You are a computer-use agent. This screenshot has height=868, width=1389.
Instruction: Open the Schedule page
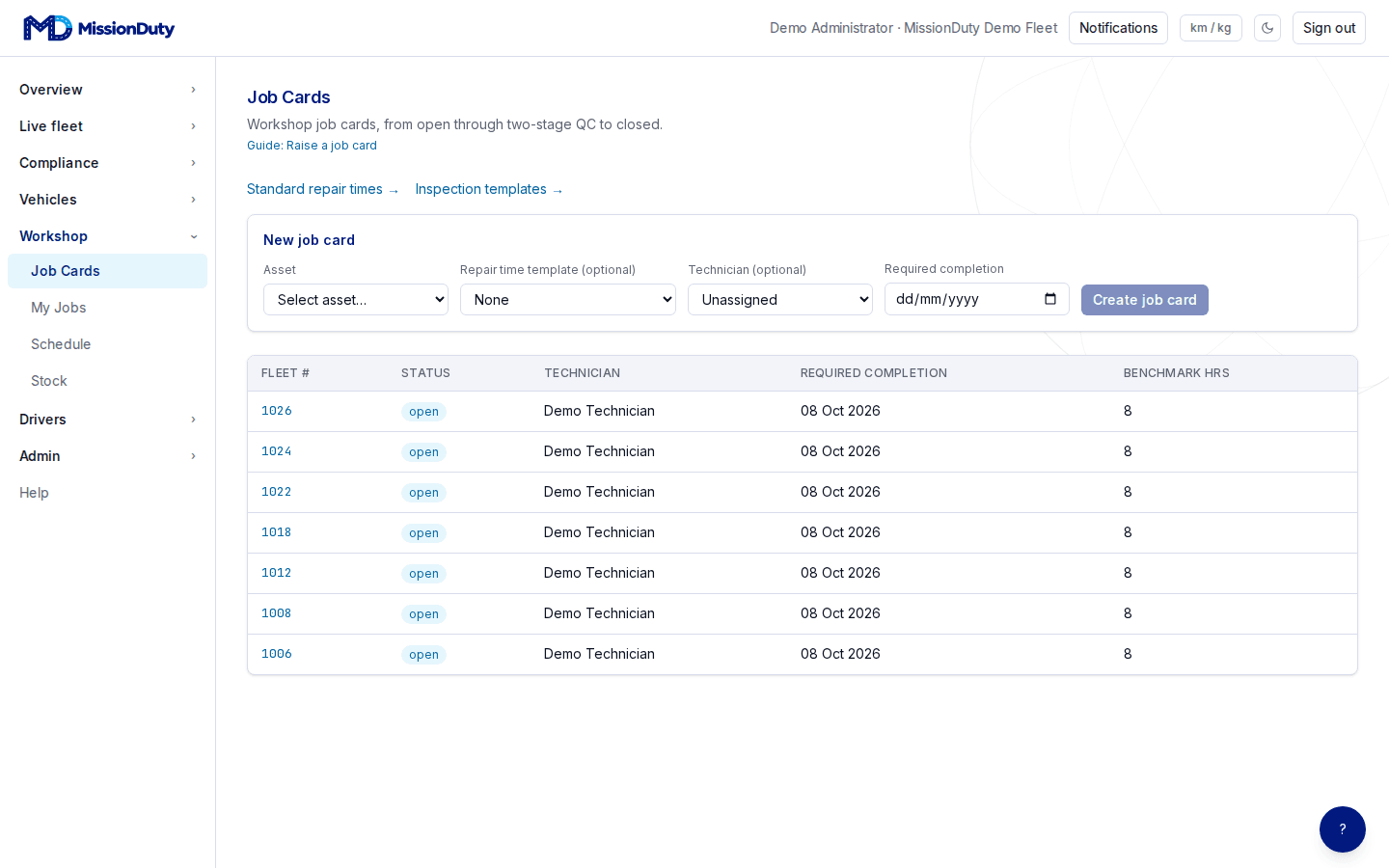(x=107, y=344)
